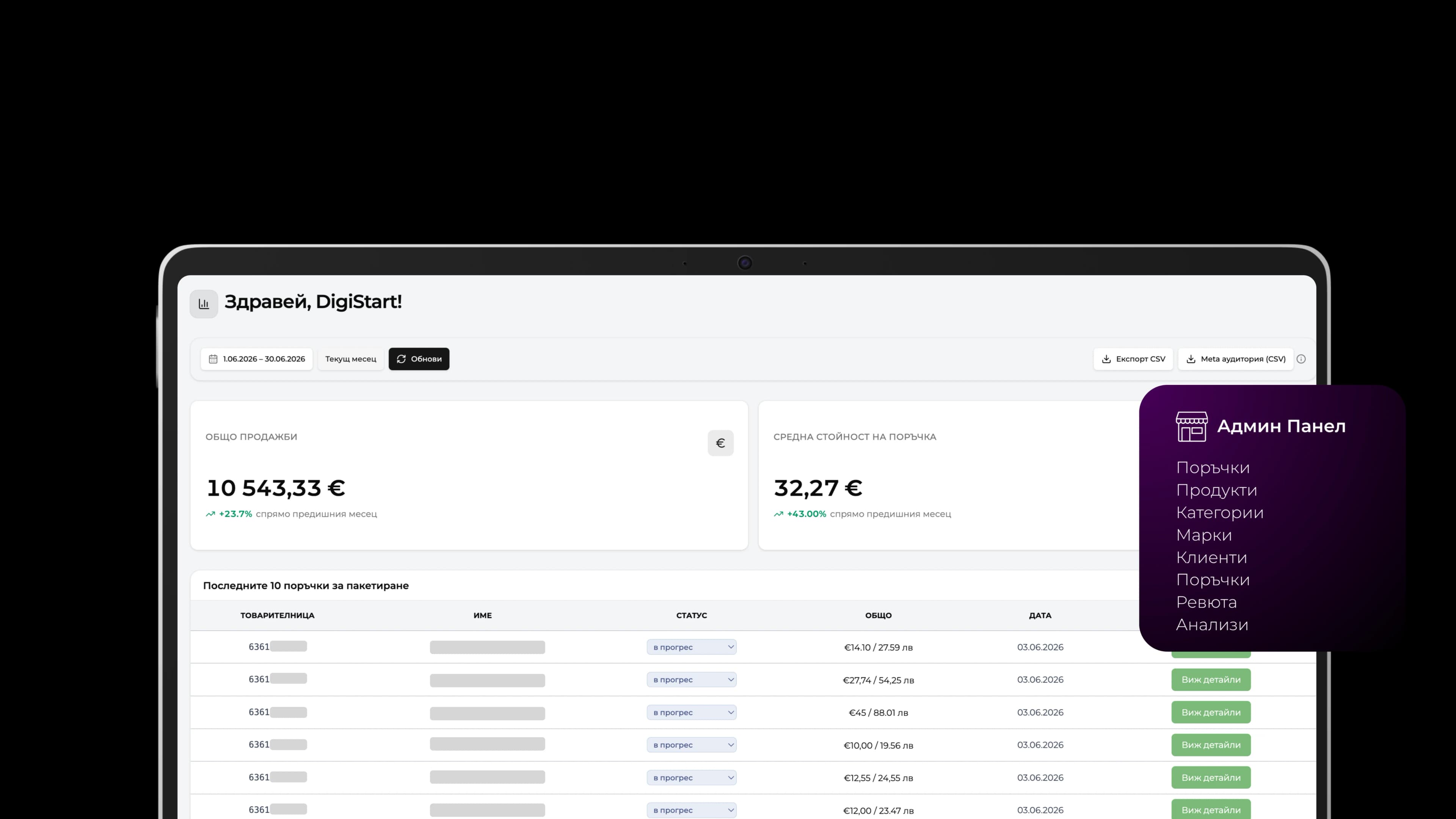Screen dimensions: 1456x819
Task: Click Виж детайли for the €12,55 order
Action: pyautogui.click(x=1211, y=778)
